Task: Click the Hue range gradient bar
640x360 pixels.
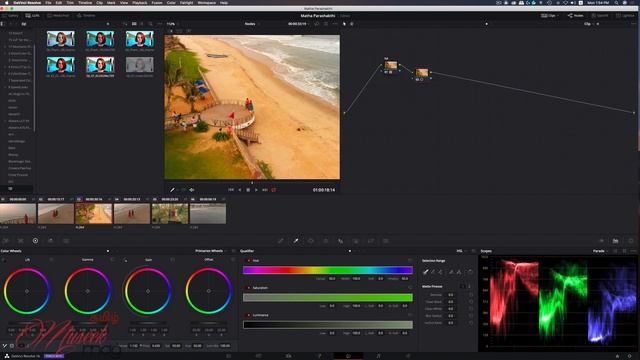Action: coord(328,270)
